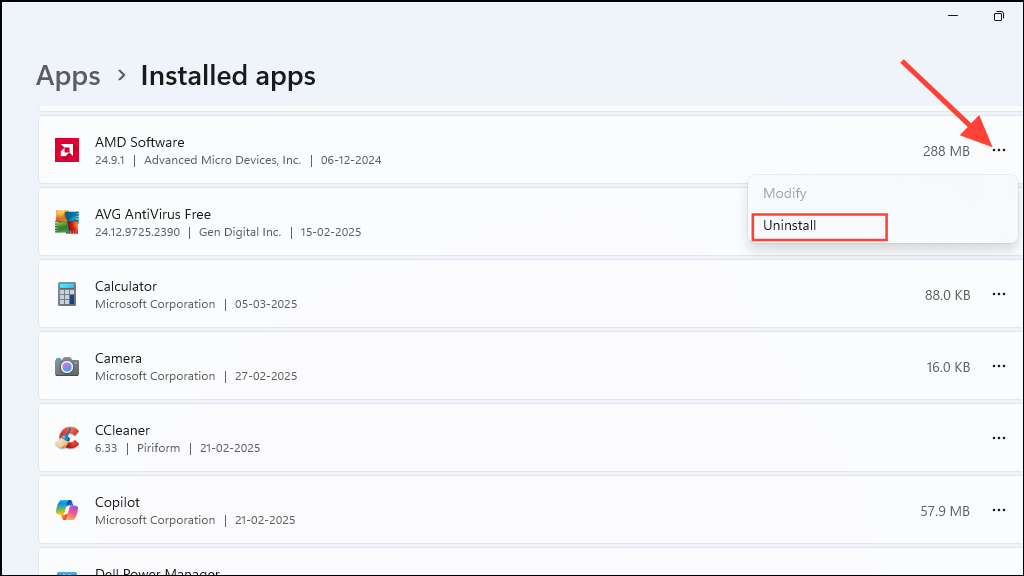Open more options for Camera
This screenshot has width=1024, height=576.
999,366
